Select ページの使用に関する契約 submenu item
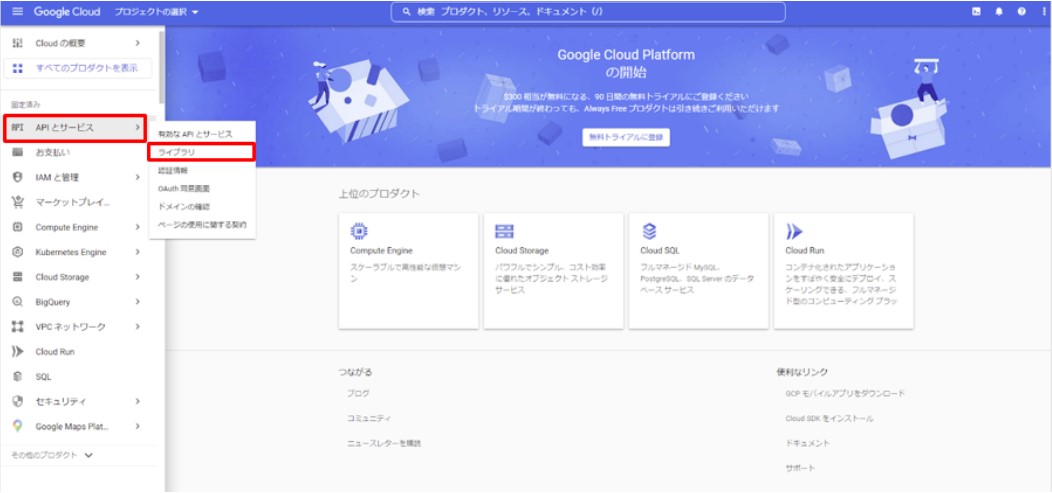The image size is (1052, 493). [202, 225]
